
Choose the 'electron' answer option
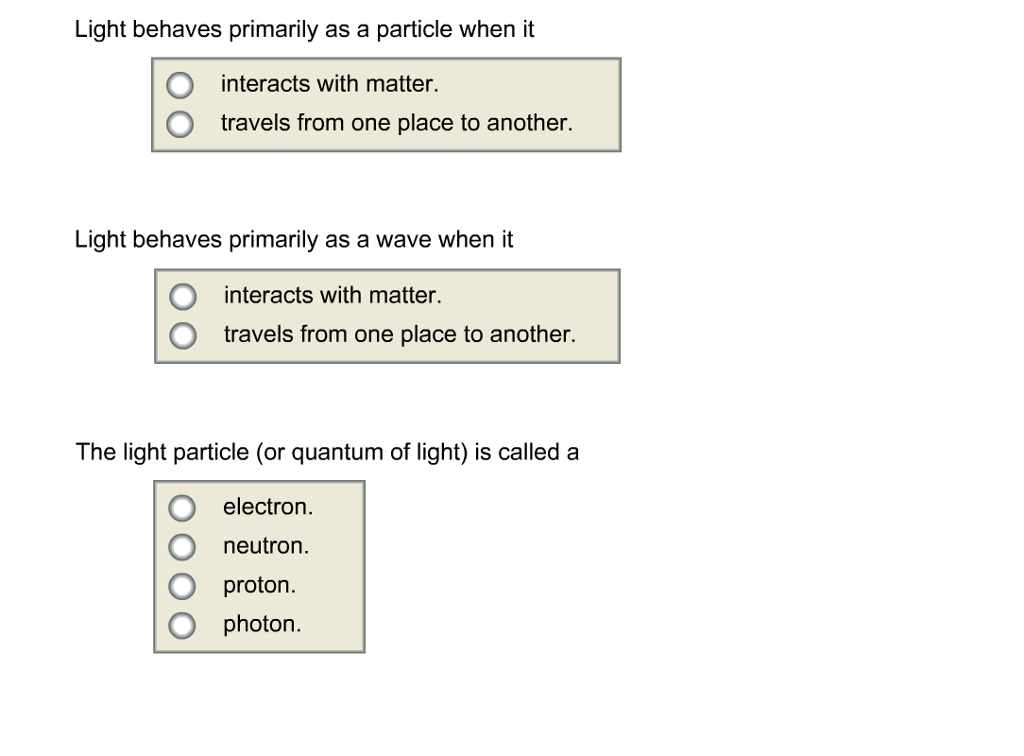(x=181, y=508)
